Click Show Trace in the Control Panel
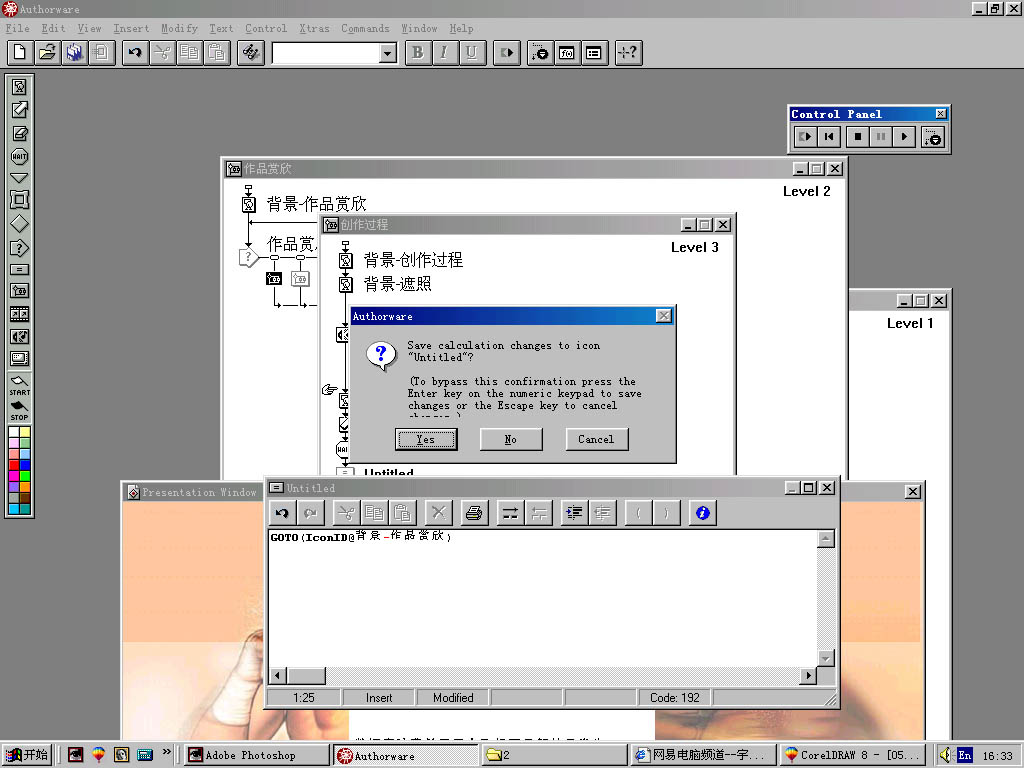The image size is (1024, 768). pos(933,137)
